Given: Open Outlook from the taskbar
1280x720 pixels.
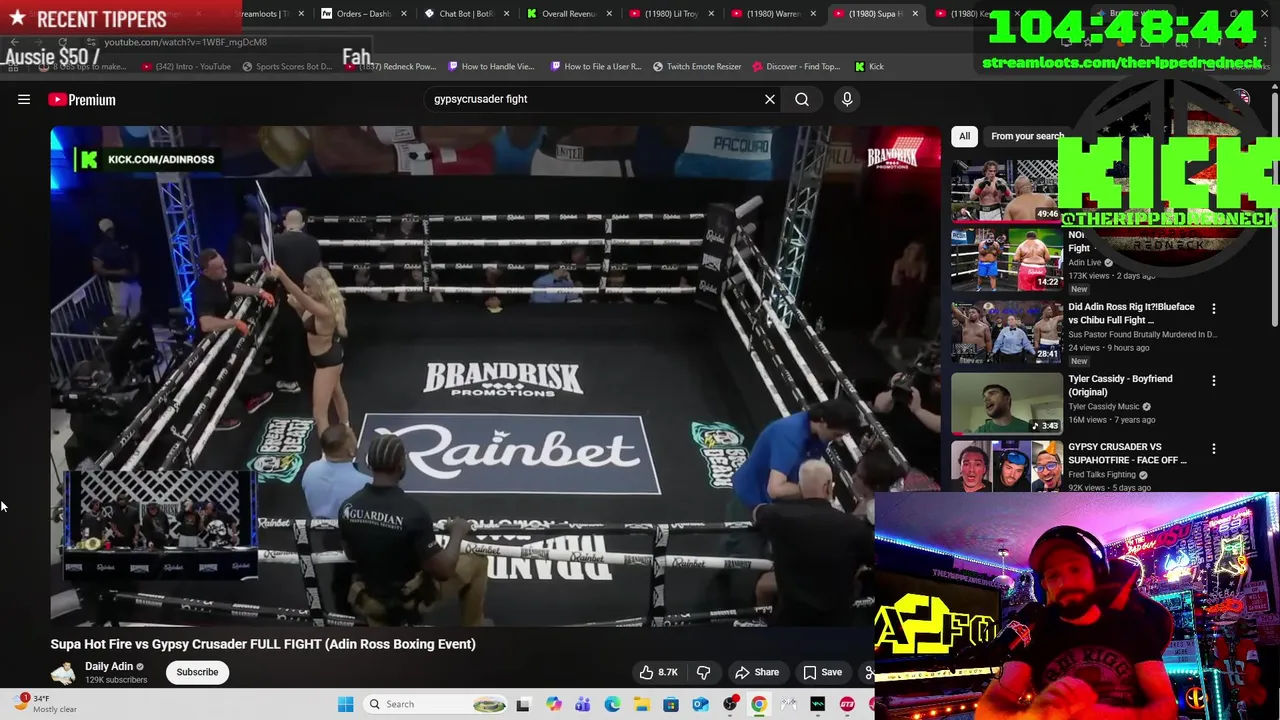Looking at the screenshot, I should tap(700, 704).
